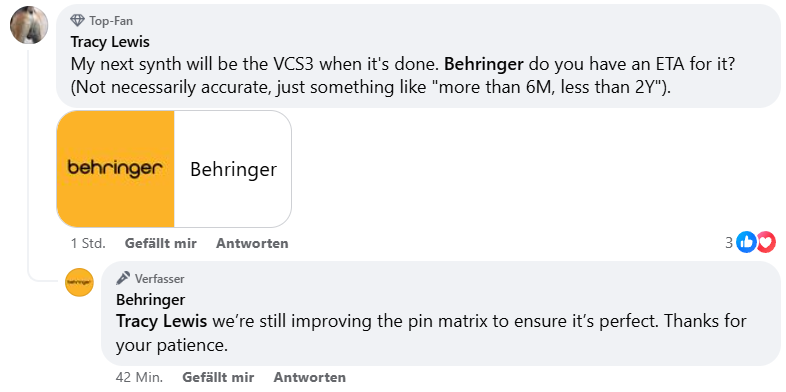The height and width of the screenshot is (392, 786).
Task: Click the orange Behringer logo thumbnail
Action: coord(116,169)
